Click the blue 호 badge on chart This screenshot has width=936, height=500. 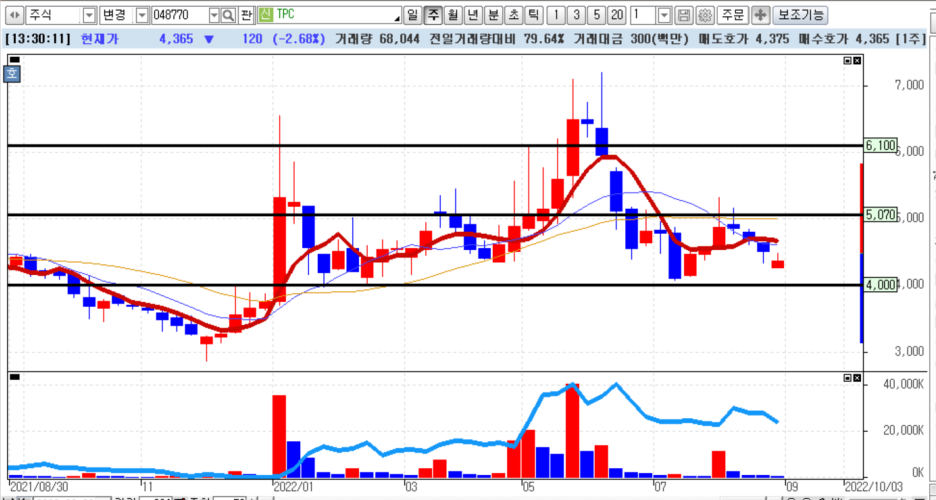11,73
